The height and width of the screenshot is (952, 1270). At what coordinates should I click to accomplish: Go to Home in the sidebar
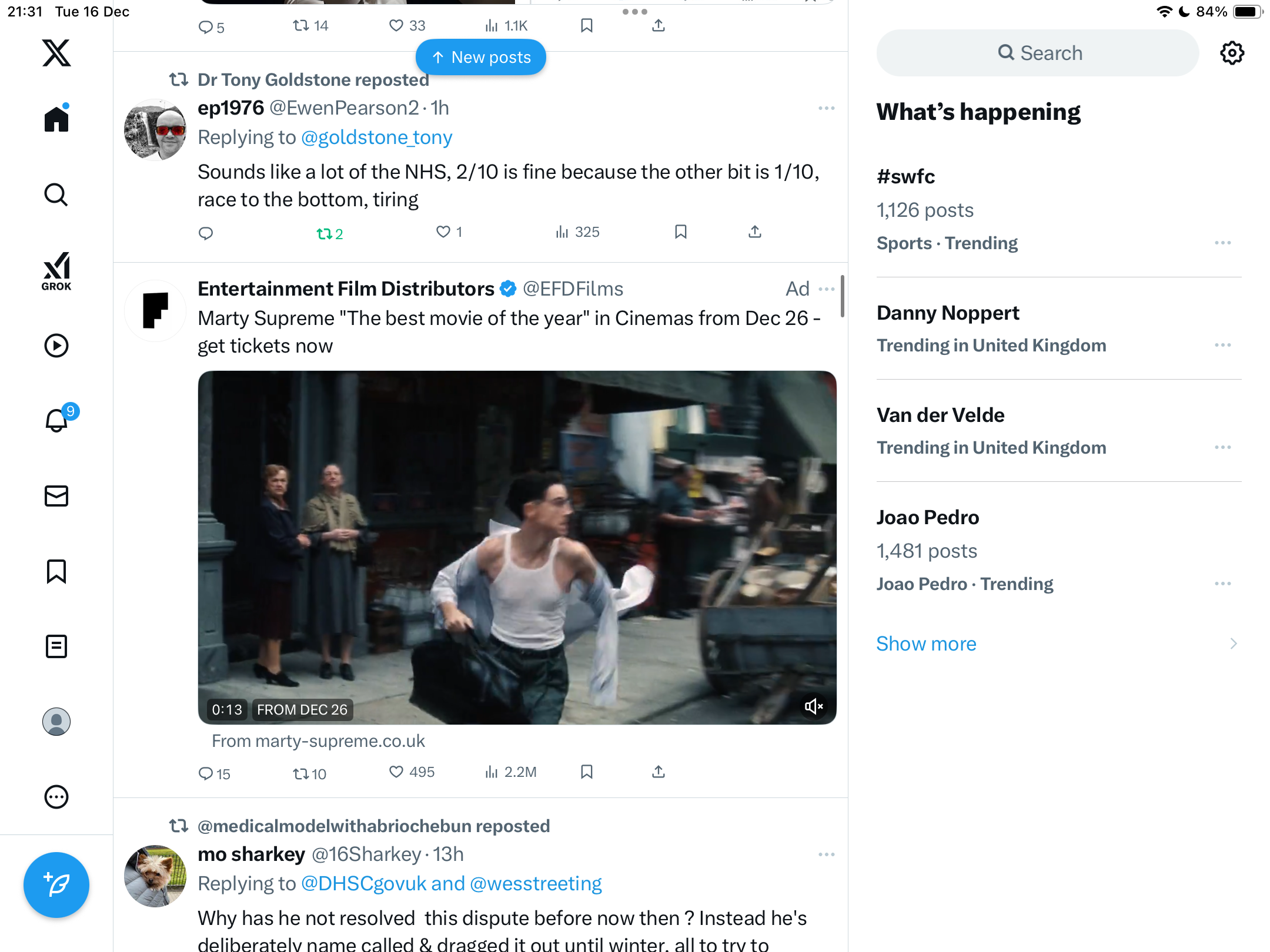(56, 119)
